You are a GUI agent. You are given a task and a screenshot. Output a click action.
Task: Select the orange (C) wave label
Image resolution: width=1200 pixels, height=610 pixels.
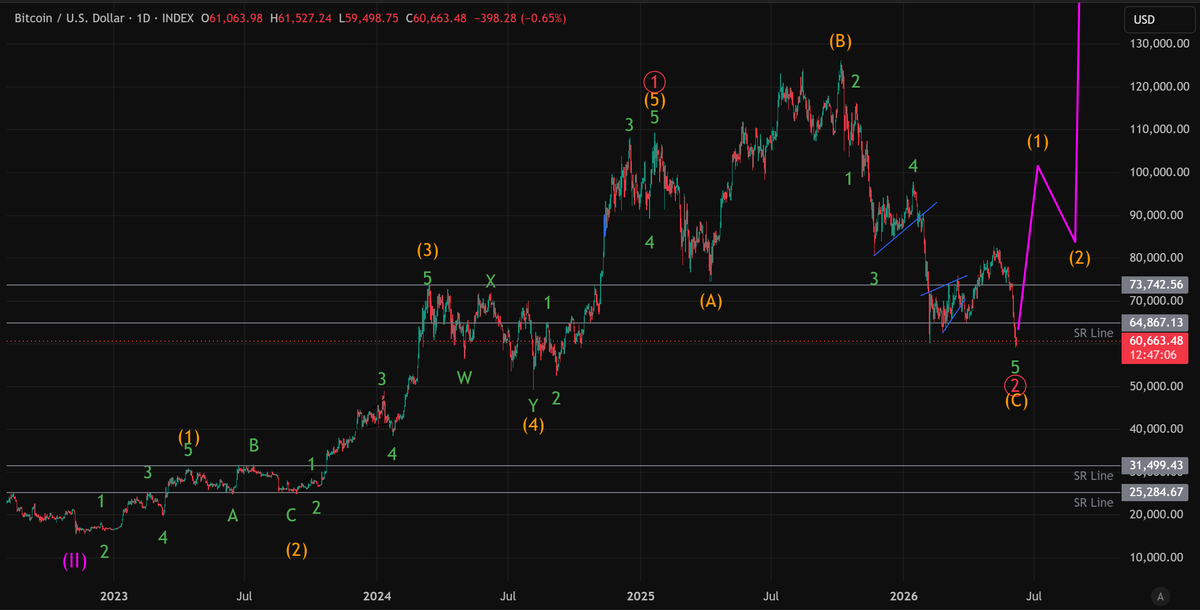click(x=1017, y=400)
